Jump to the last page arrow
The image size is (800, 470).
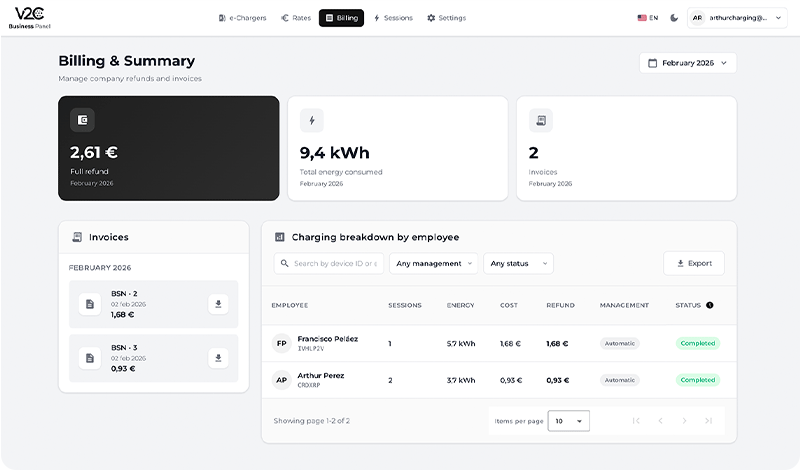pos(709,421)
